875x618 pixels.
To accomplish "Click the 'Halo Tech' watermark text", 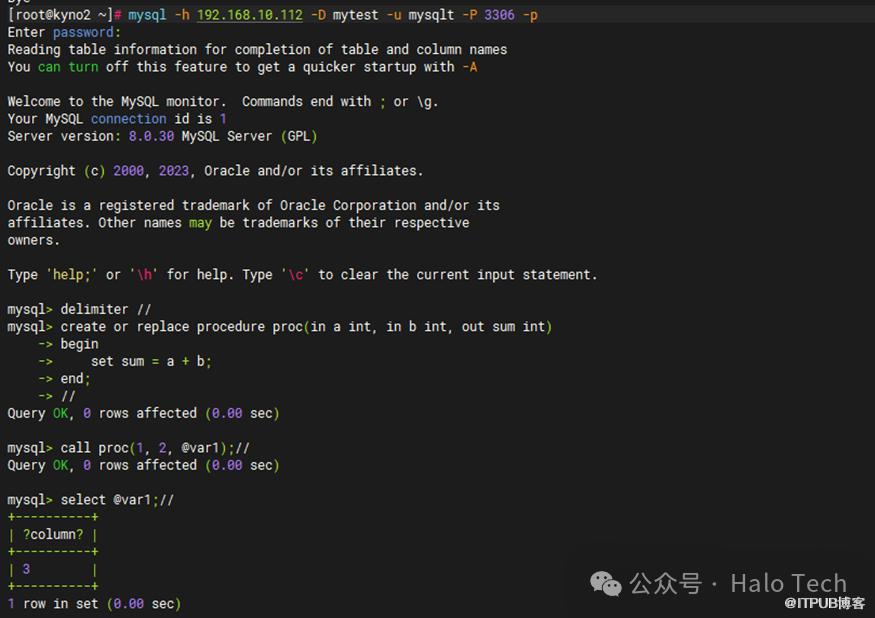I will click(788, 583).
